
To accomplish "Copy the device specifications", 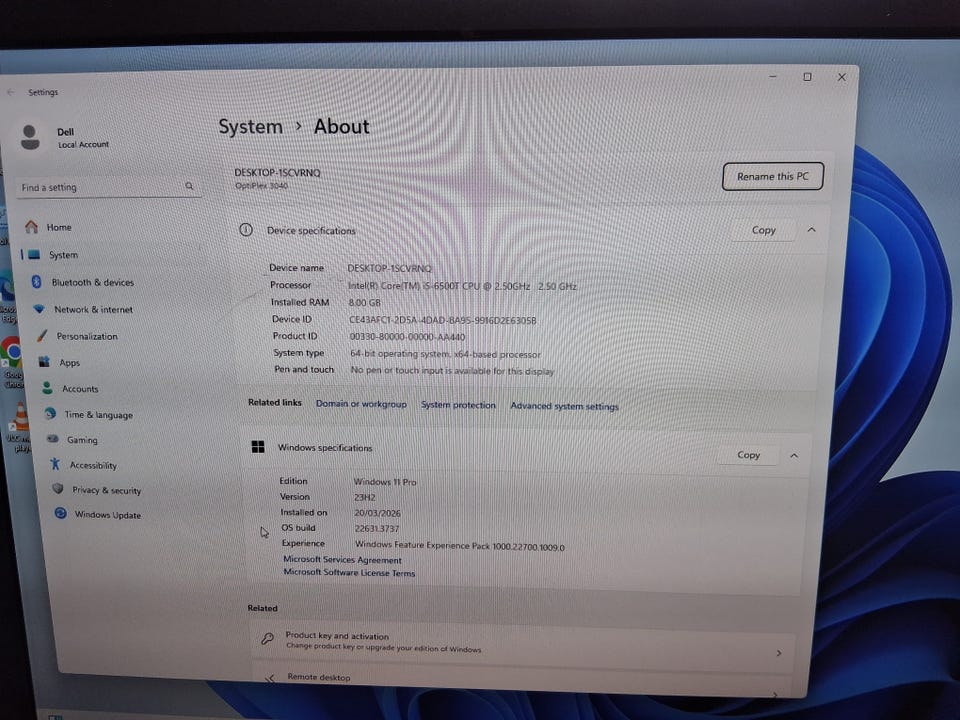I will tap(763, 230).
